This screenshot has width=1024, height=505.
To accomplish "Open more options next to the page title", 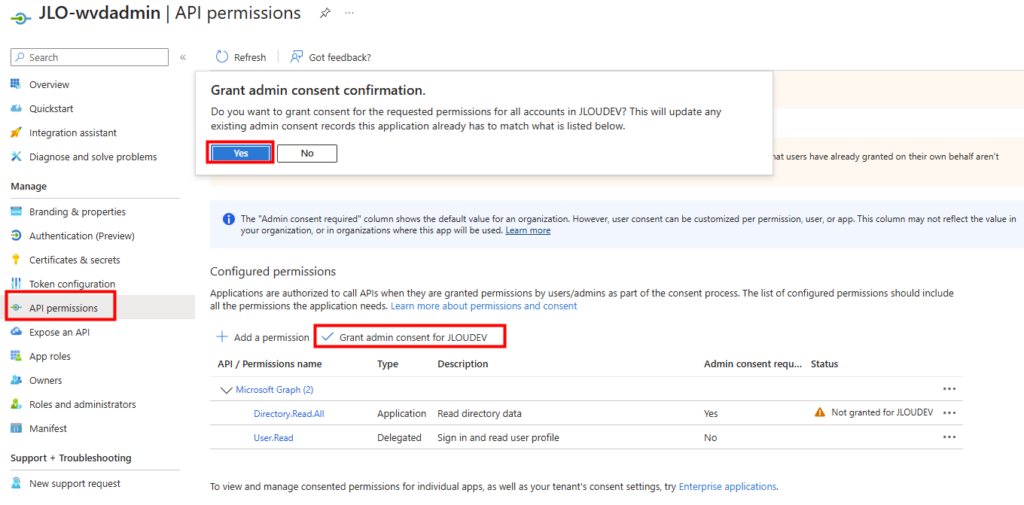I will pos(349,14).
